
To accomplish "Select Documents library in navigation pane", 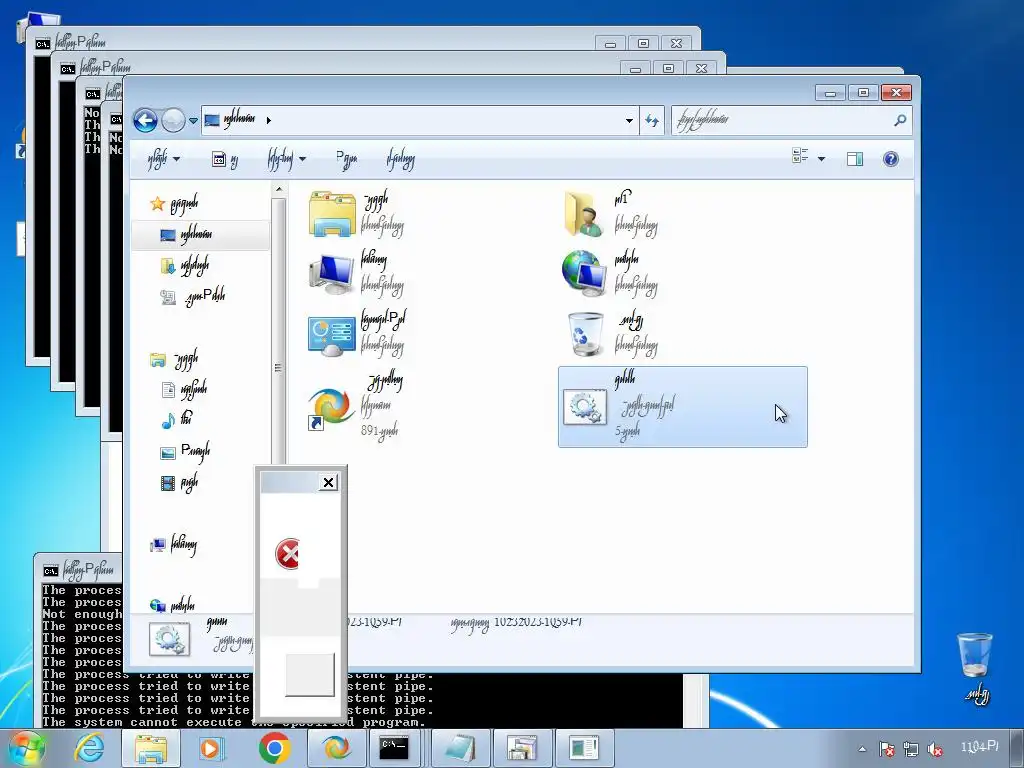I will [x=184, y=390].
